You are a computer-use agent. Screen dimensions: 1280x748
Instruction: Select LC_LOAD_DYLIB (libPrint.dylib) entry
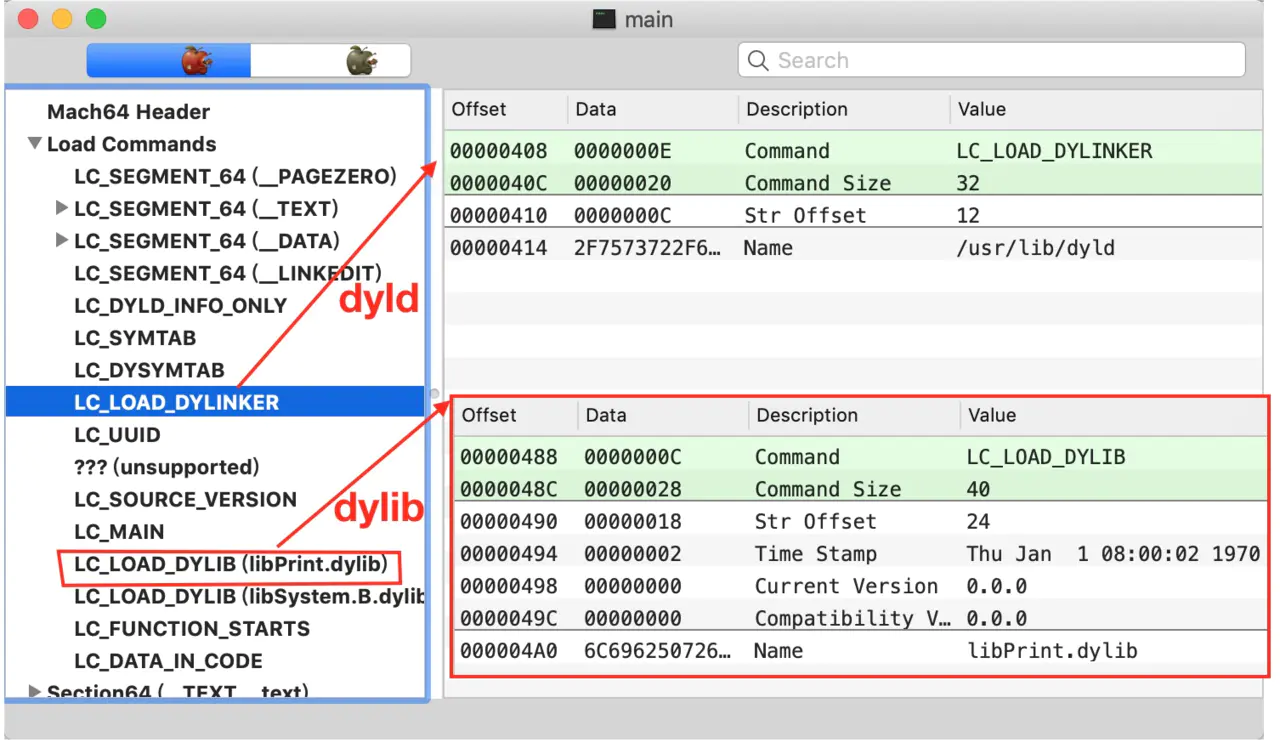click(230, 565)
